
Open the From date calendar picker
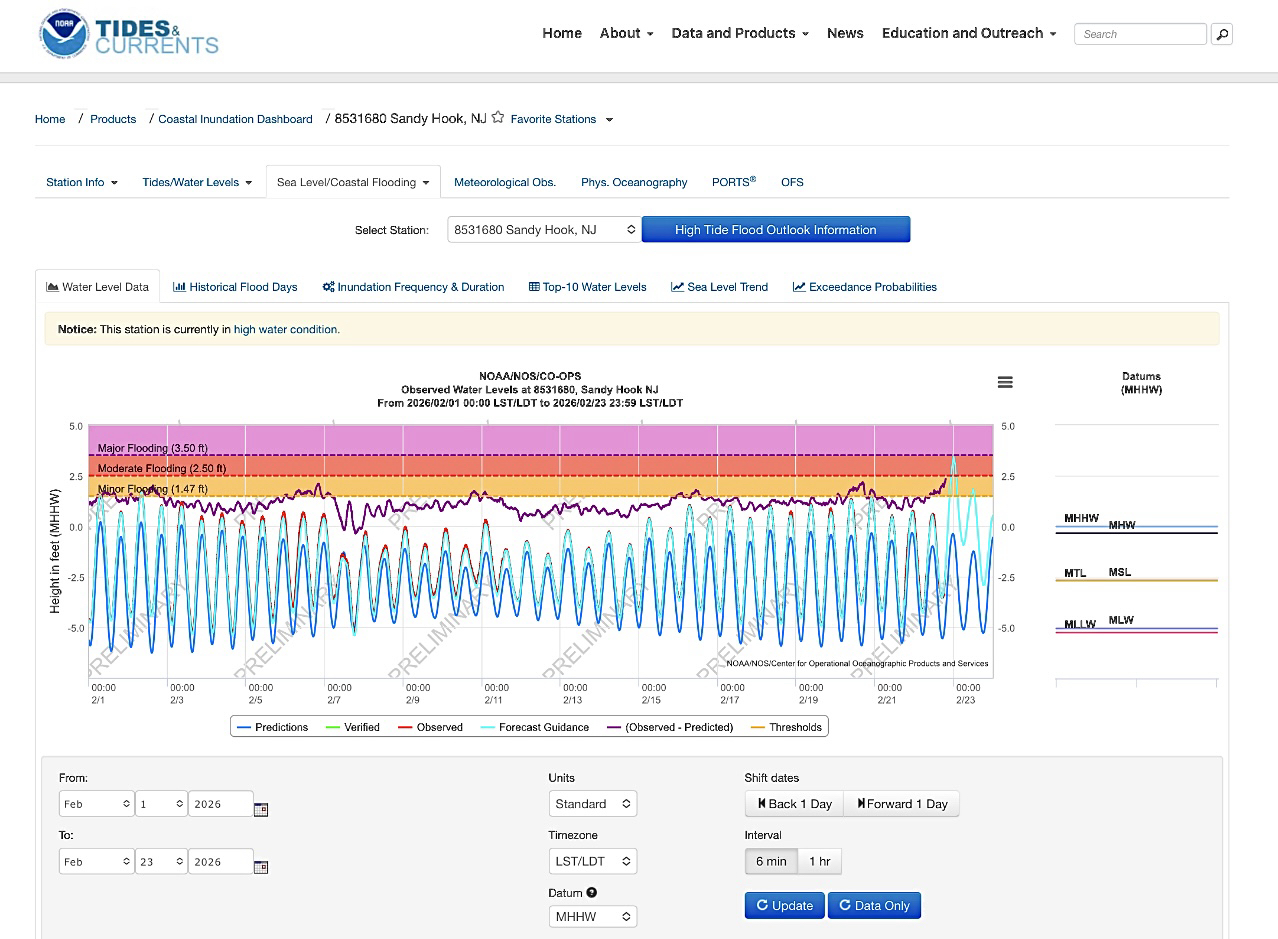261,809
